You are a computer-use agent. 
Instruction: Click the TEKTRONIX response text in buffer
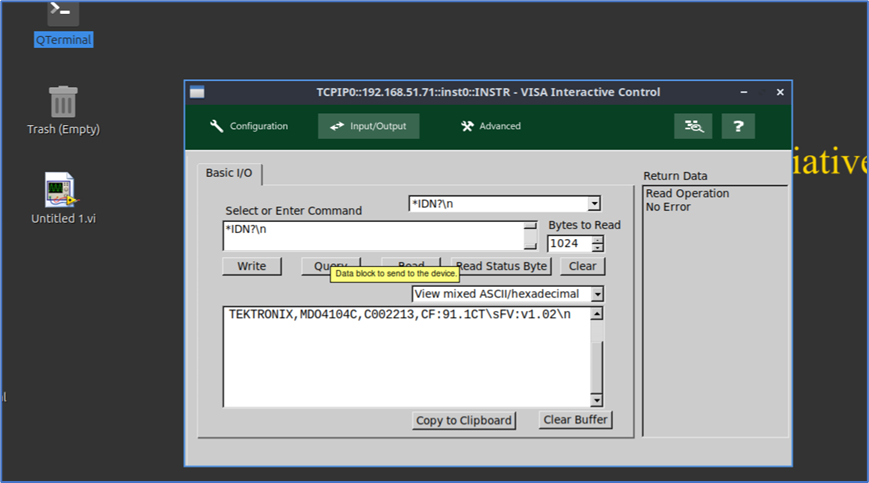point(400,315)
